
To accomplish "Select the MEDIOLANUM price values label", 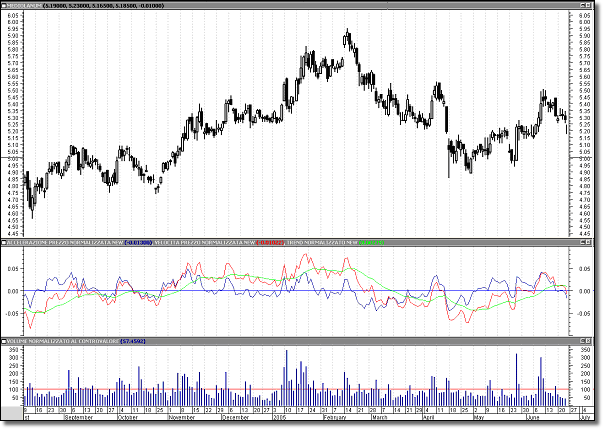I will (112, 7).
